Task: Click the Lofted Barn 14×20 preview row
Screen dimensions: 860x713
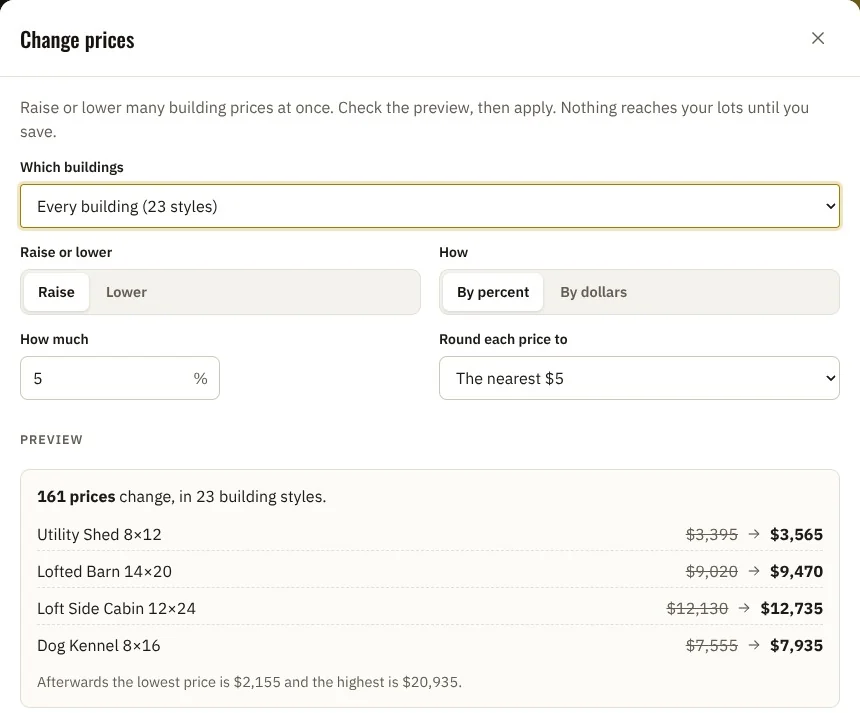Action: click(429, 571)
